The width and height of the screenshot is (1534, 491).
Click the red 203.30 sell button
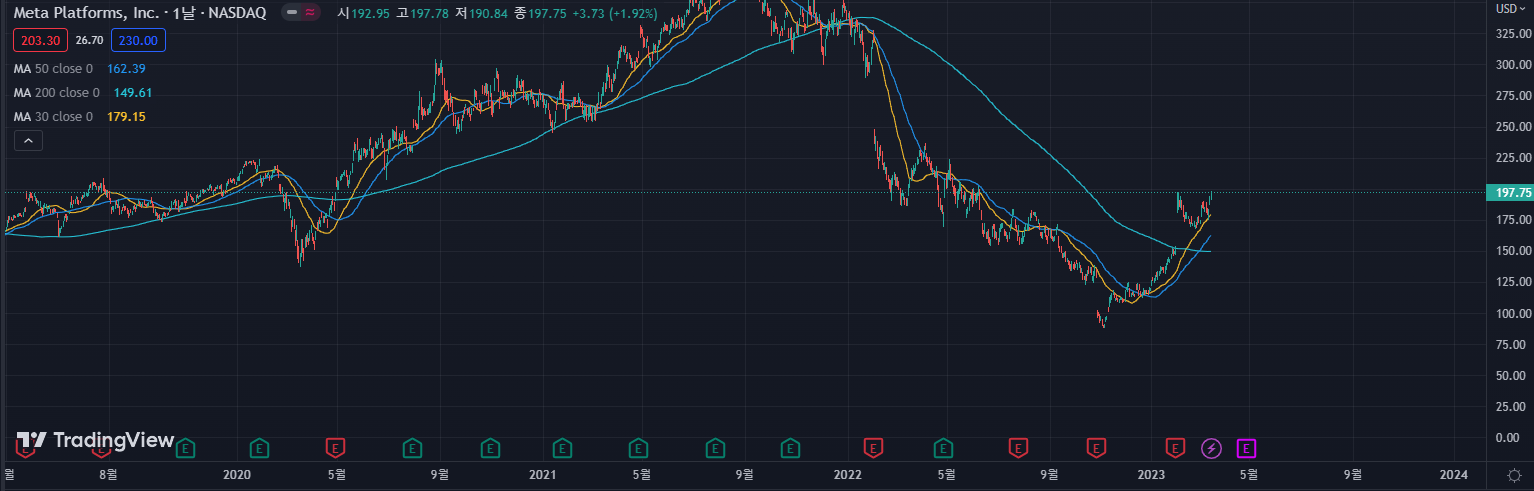click(x=40, y=40)
